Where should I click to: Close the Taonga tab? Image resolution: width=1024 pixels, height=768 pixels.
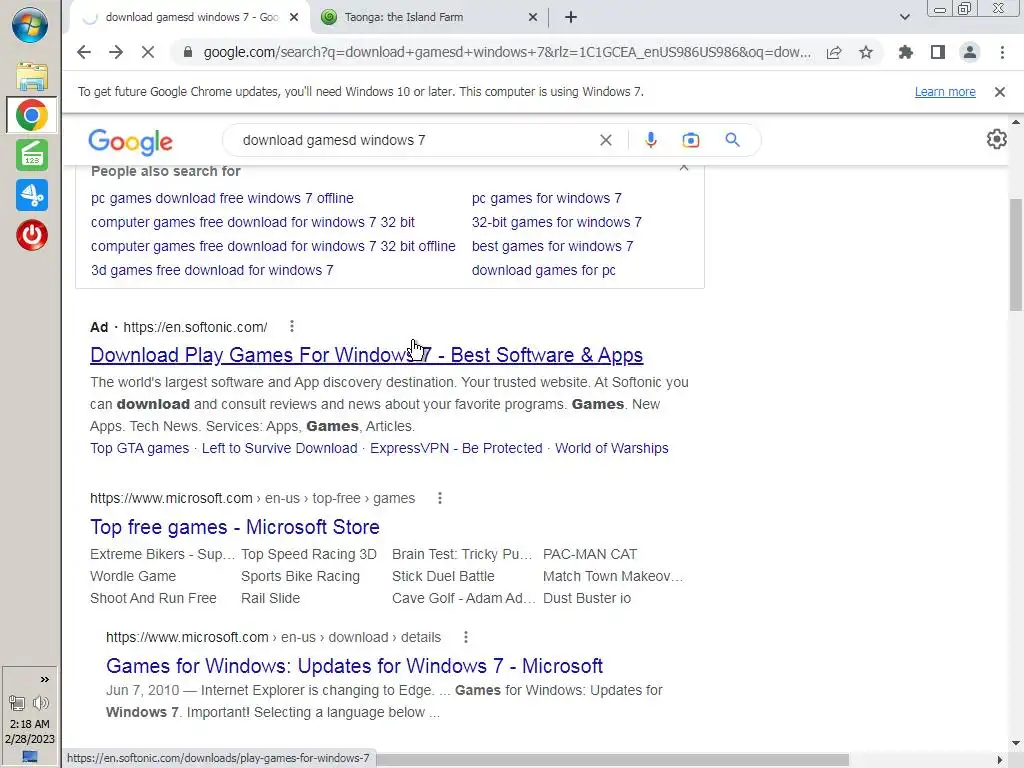533,17
